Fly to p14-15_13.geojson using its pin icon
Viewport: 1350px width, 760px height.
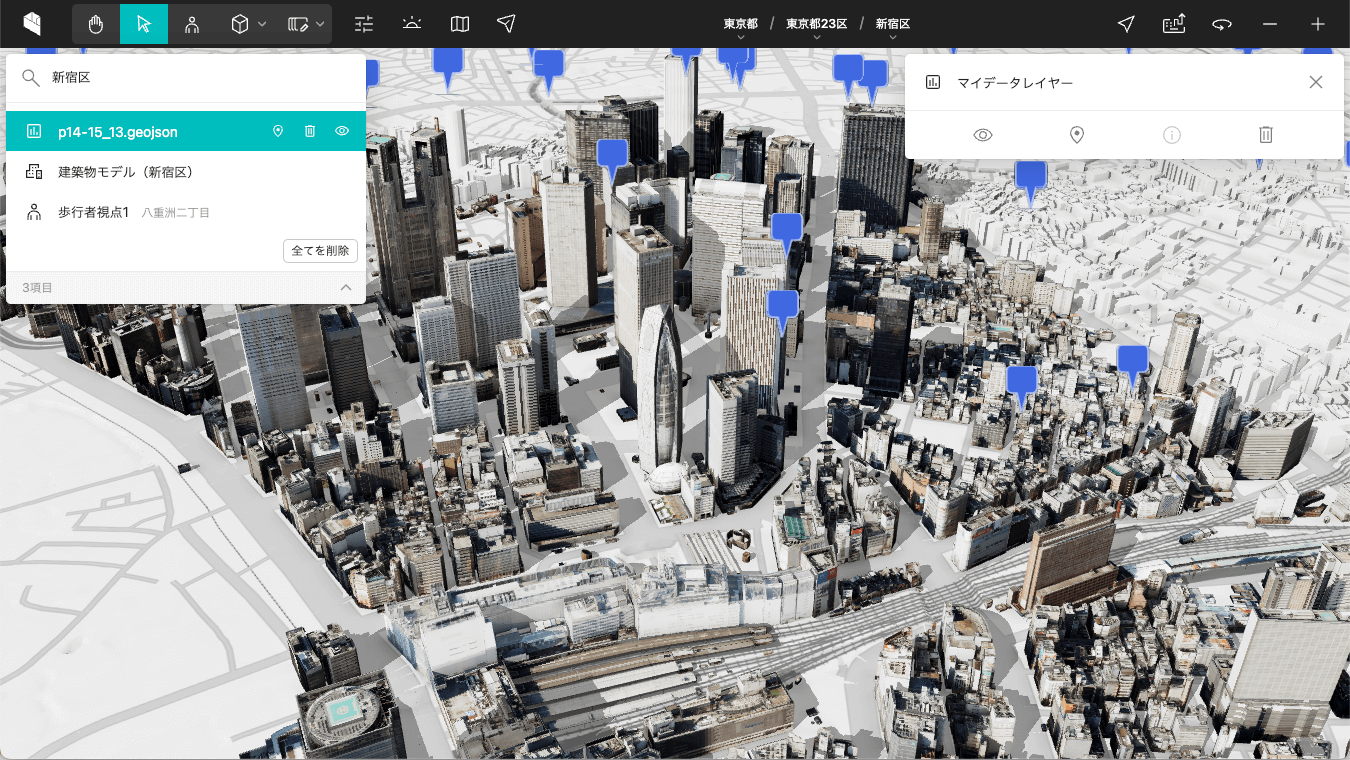click(278, 131)
